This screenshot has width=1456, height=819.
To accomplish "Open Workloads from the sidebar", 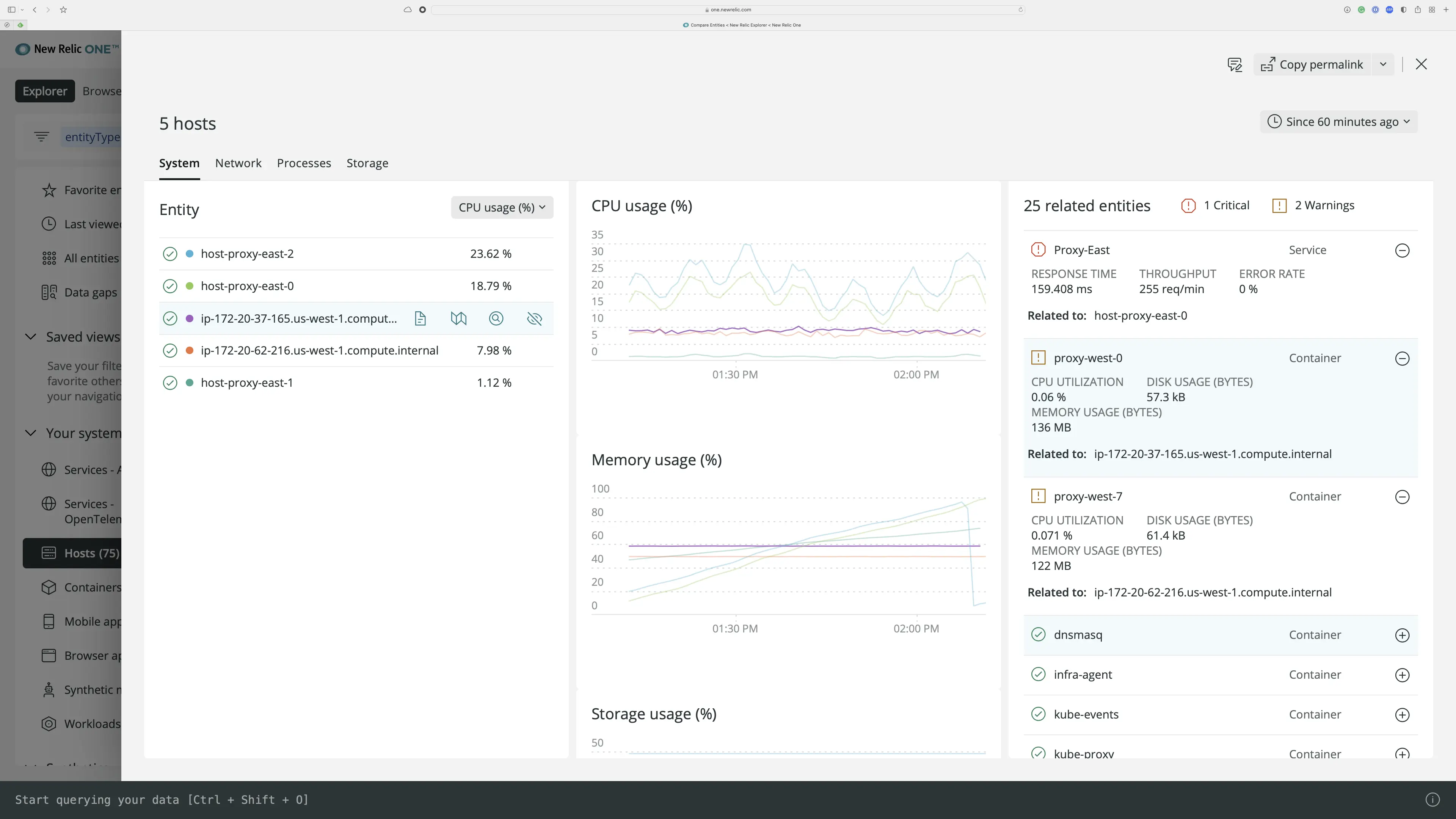I will click(91, 723).
